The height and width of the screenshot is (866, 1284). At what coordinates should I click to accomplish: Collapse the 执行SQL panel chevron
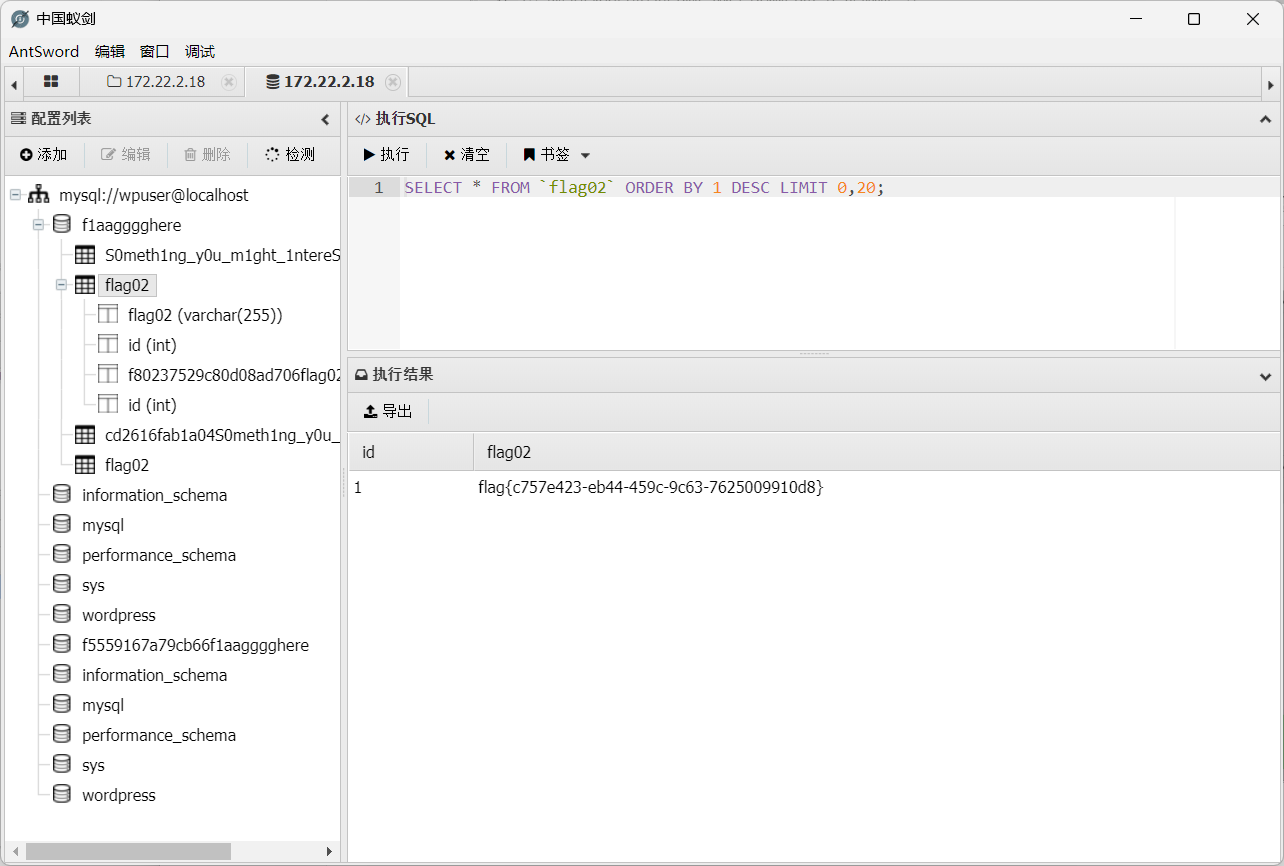[1266, 119]
